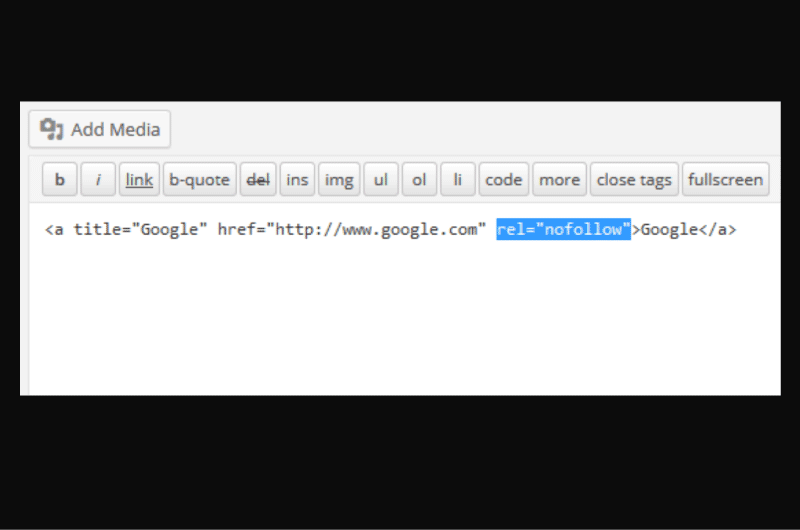Apply bold with the b quicktag
This screenshot has height=530, width=800.
click(60, 180)
